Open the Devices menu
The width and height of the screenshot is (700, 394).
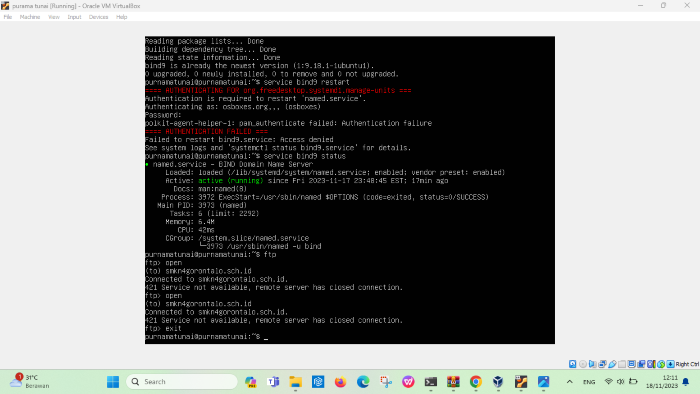point(98,17)
